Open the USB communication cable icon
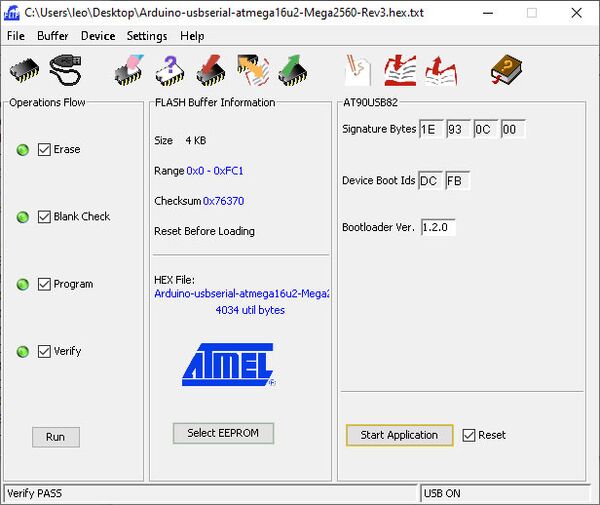 point(65,70)
